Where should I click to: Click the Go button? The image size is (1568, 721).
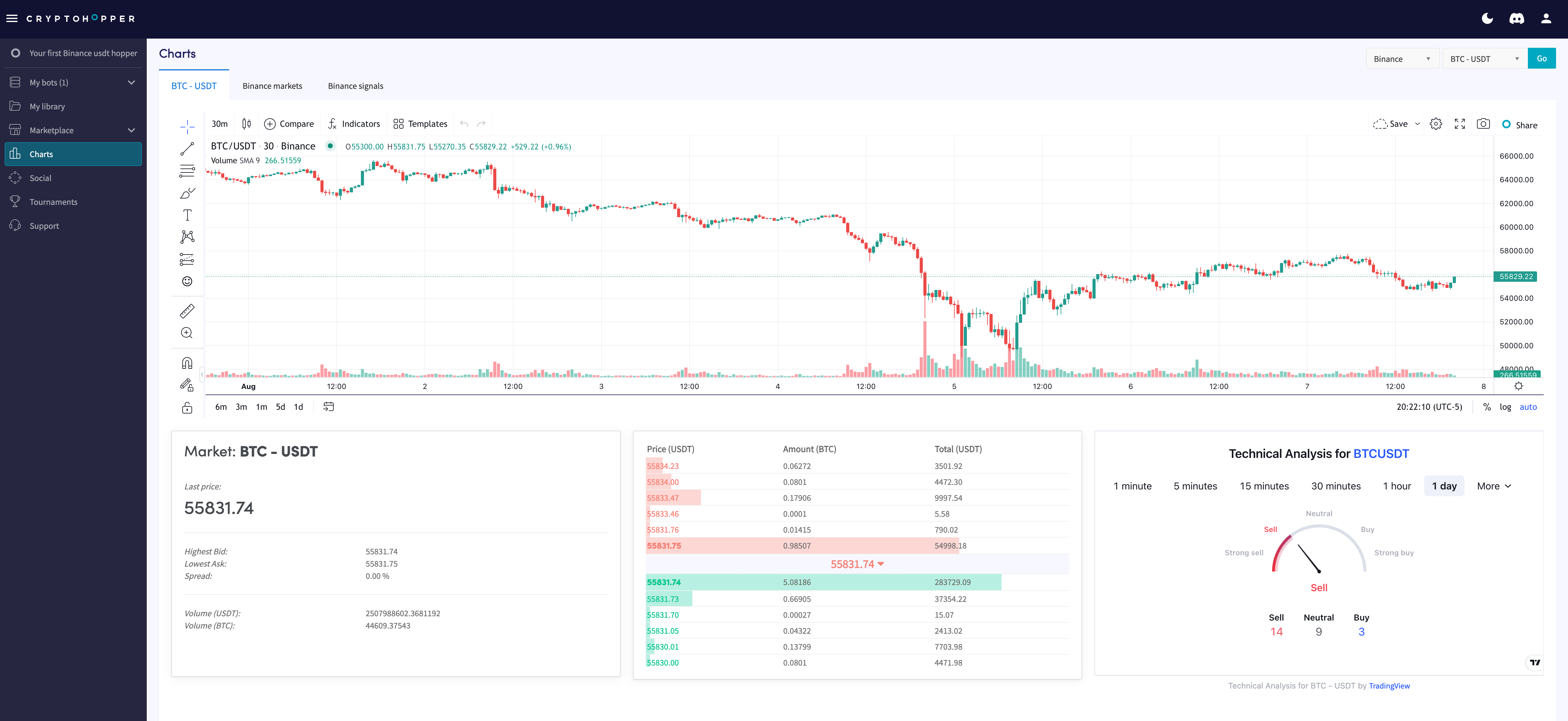tap(1541, 59)
